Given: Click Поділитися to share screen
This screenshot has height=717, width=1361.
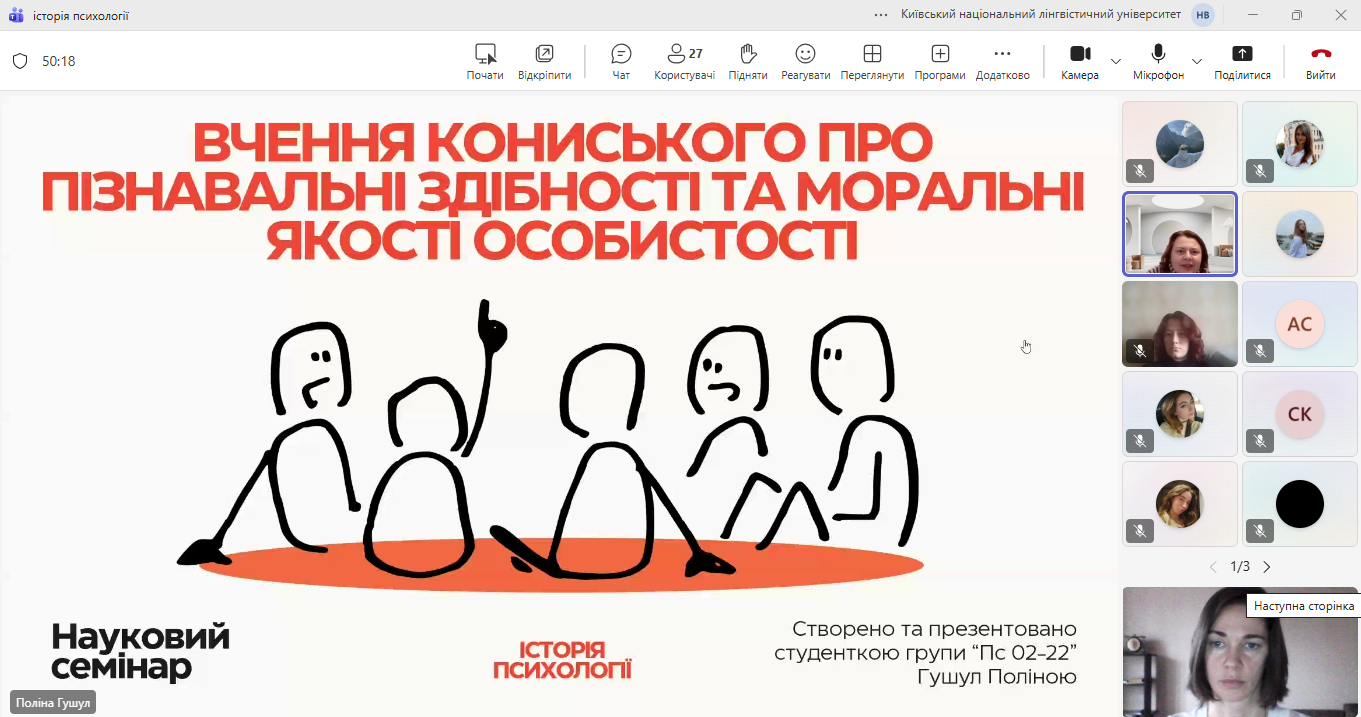Looking at the screenshot, I should tap(1242, 61).
